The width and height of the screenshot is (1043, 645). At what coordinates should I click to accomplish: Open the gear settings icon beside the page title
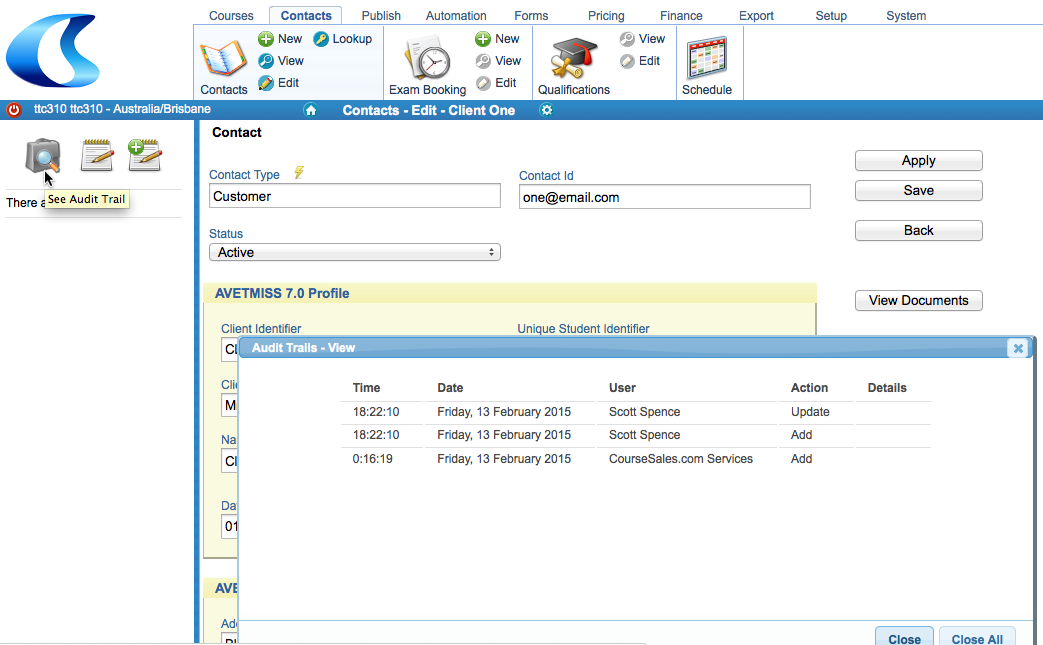point(546,110)
